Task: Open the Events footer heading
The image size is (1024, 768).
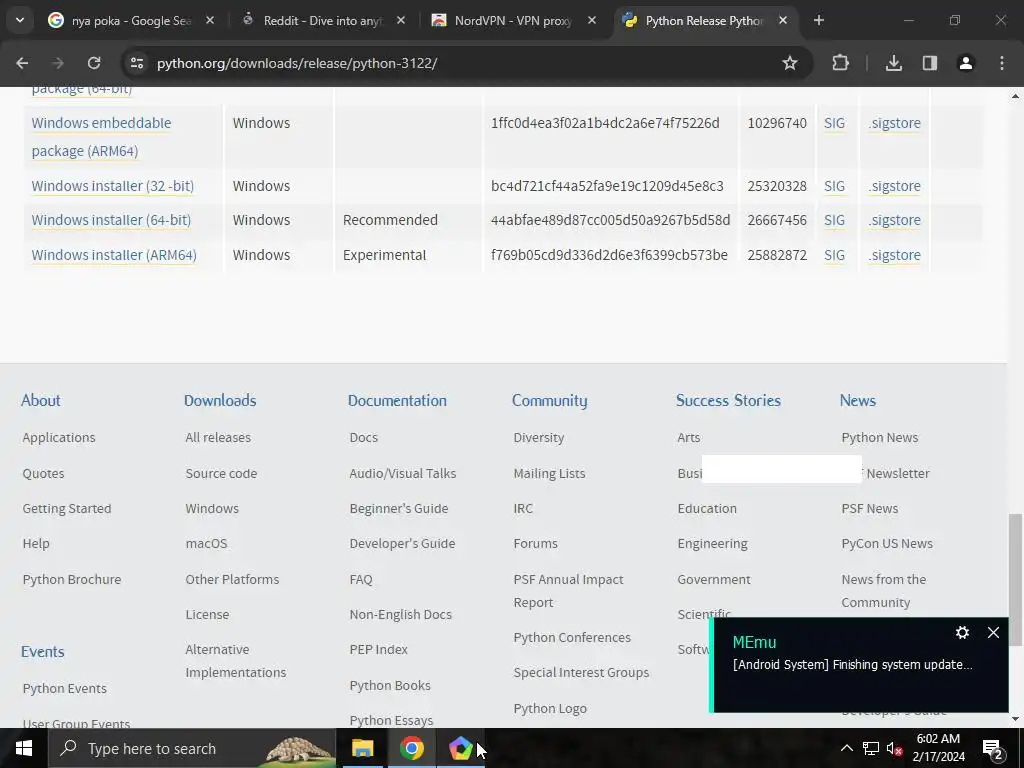Action: click(42, 652)
